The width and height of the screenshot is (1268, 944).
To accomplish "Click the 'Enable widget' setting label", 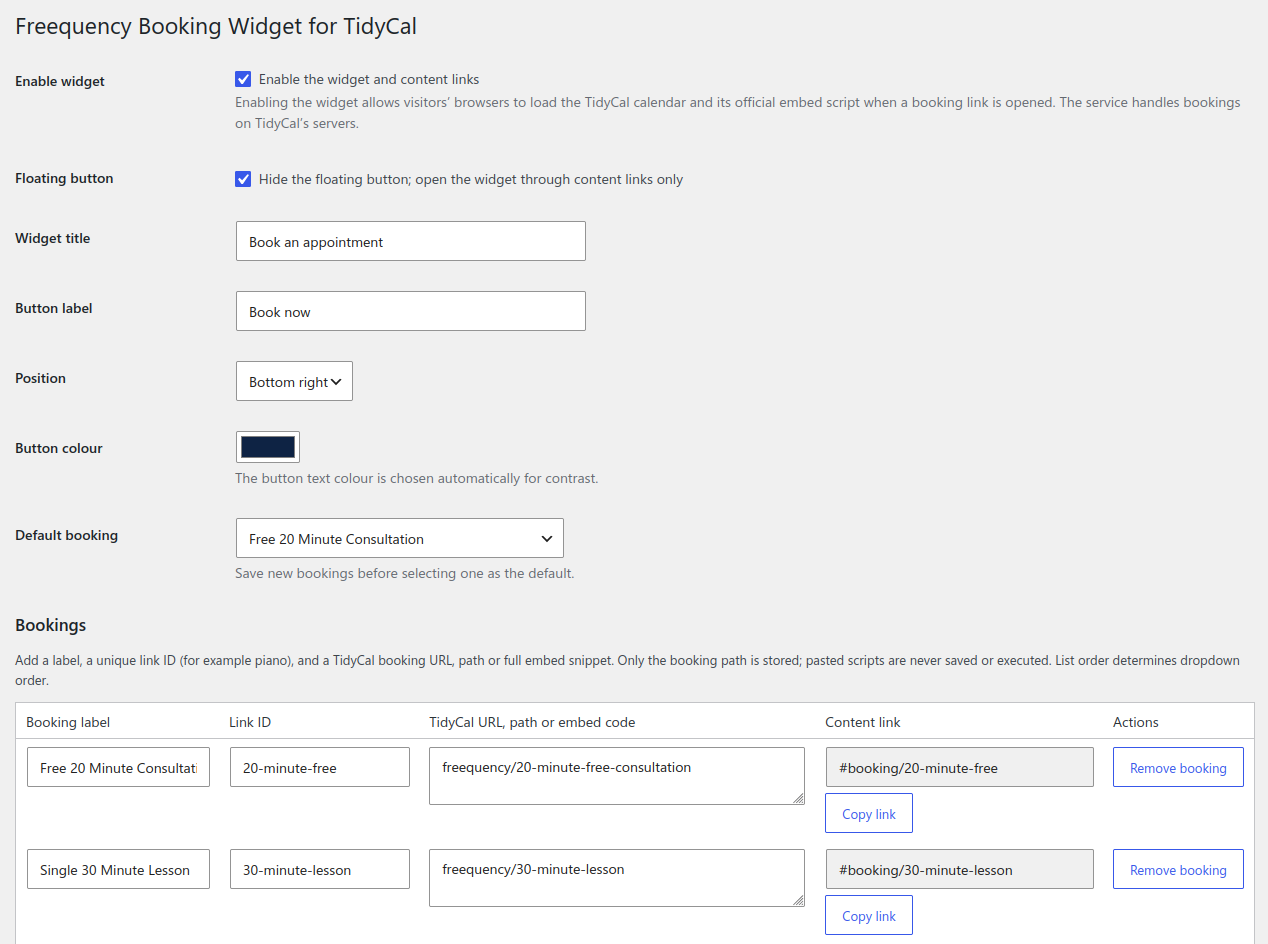I will [60, 81].
